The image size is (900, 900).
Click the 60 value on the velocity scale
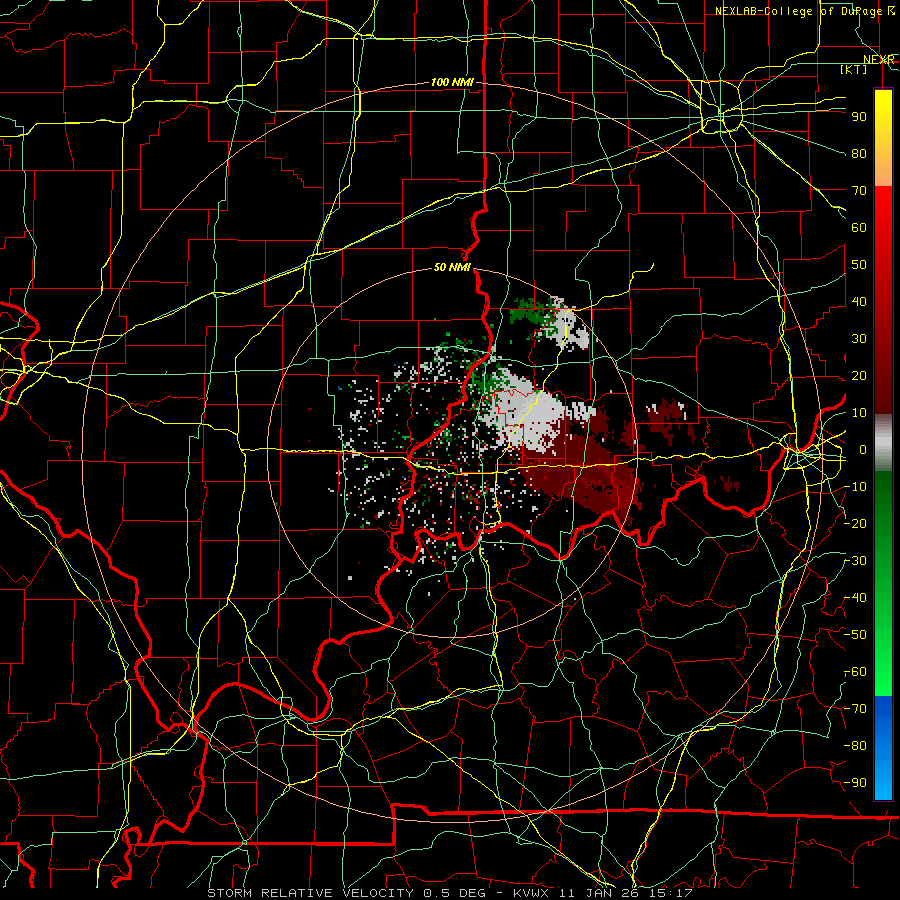pyautogui.click(x=859, y=228)
